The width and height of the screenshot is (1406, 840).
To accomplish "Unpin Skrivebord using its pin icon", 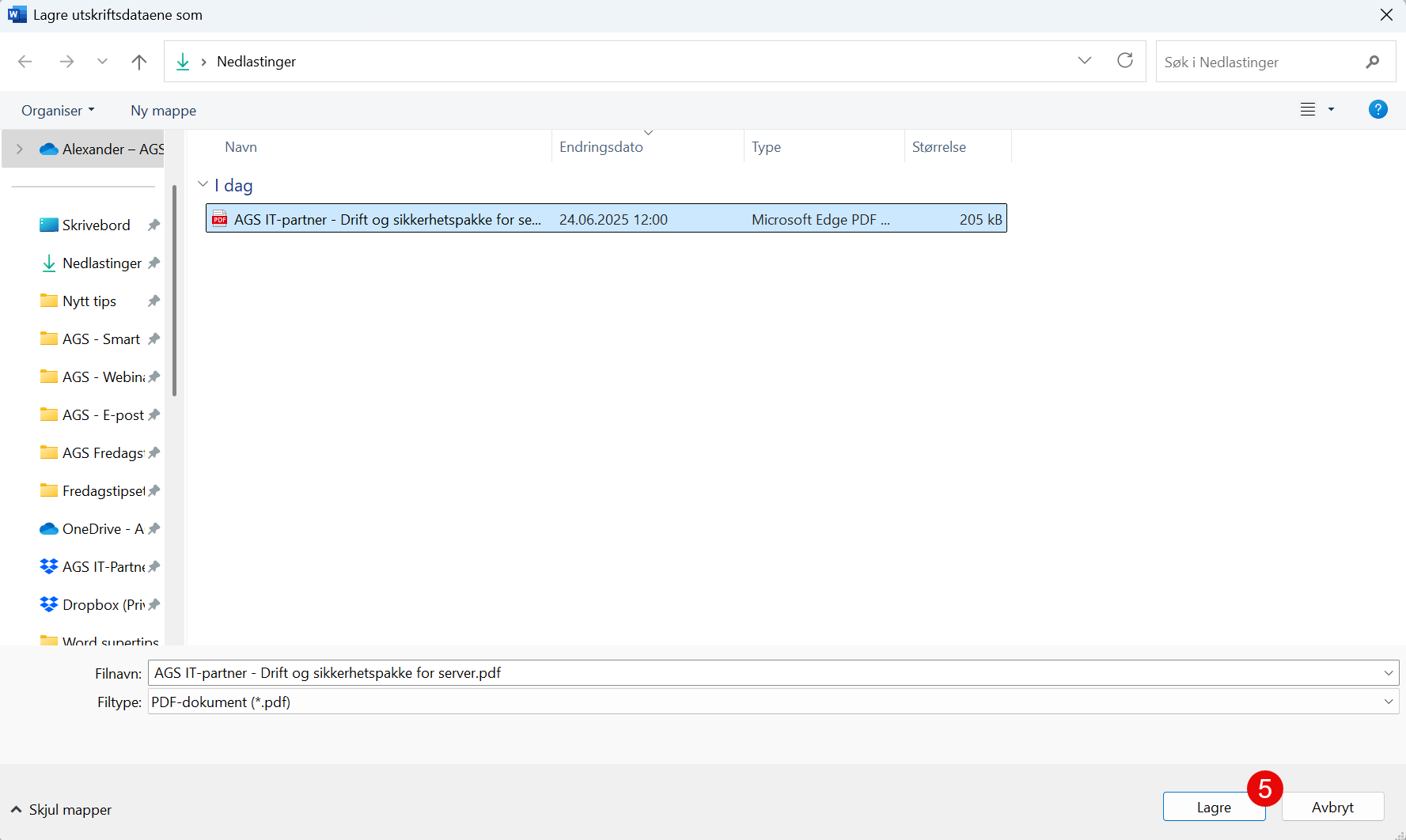I will 154,225.
